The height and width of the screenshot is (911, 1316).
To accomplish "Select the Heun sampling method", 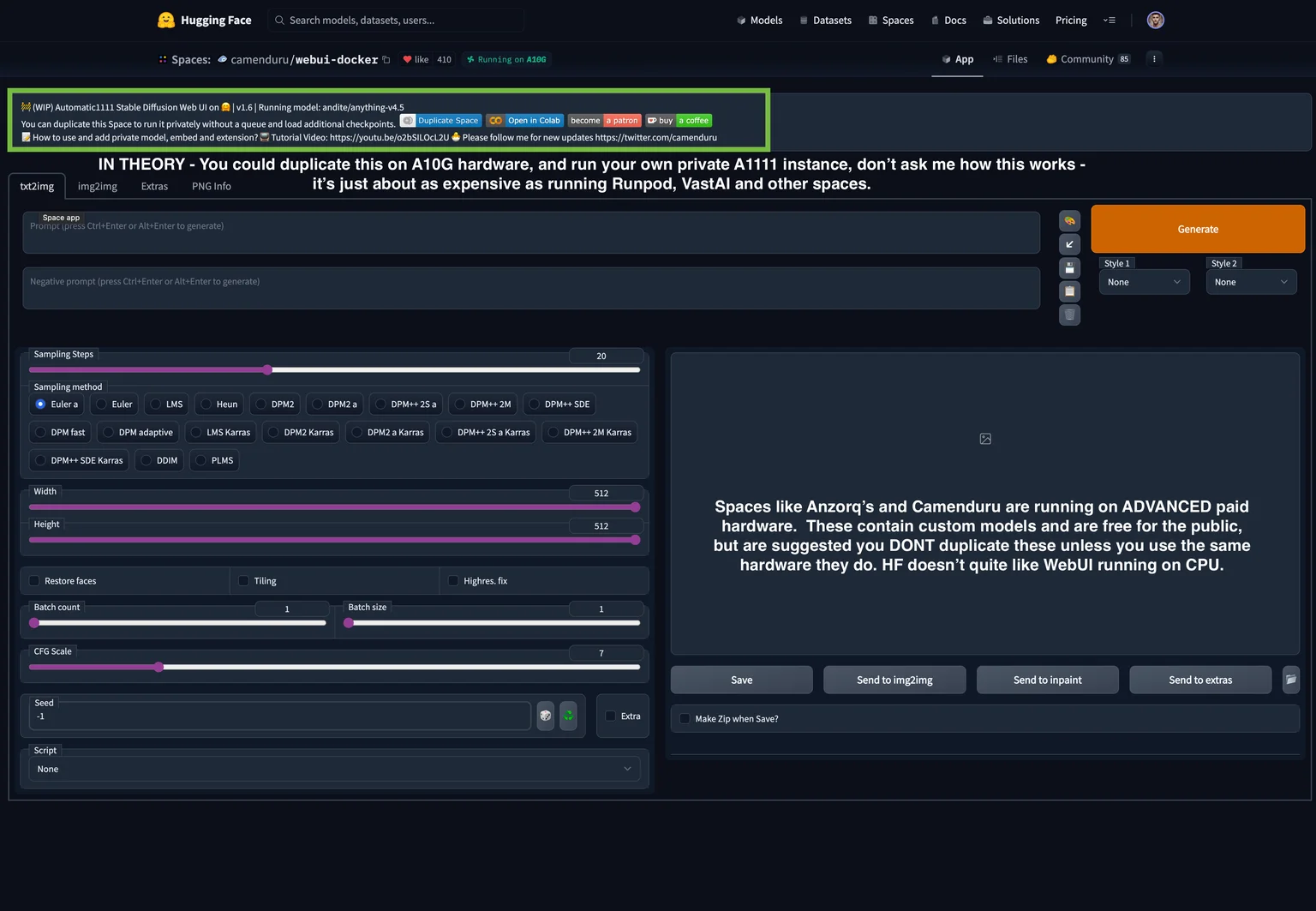I will 218,405.
